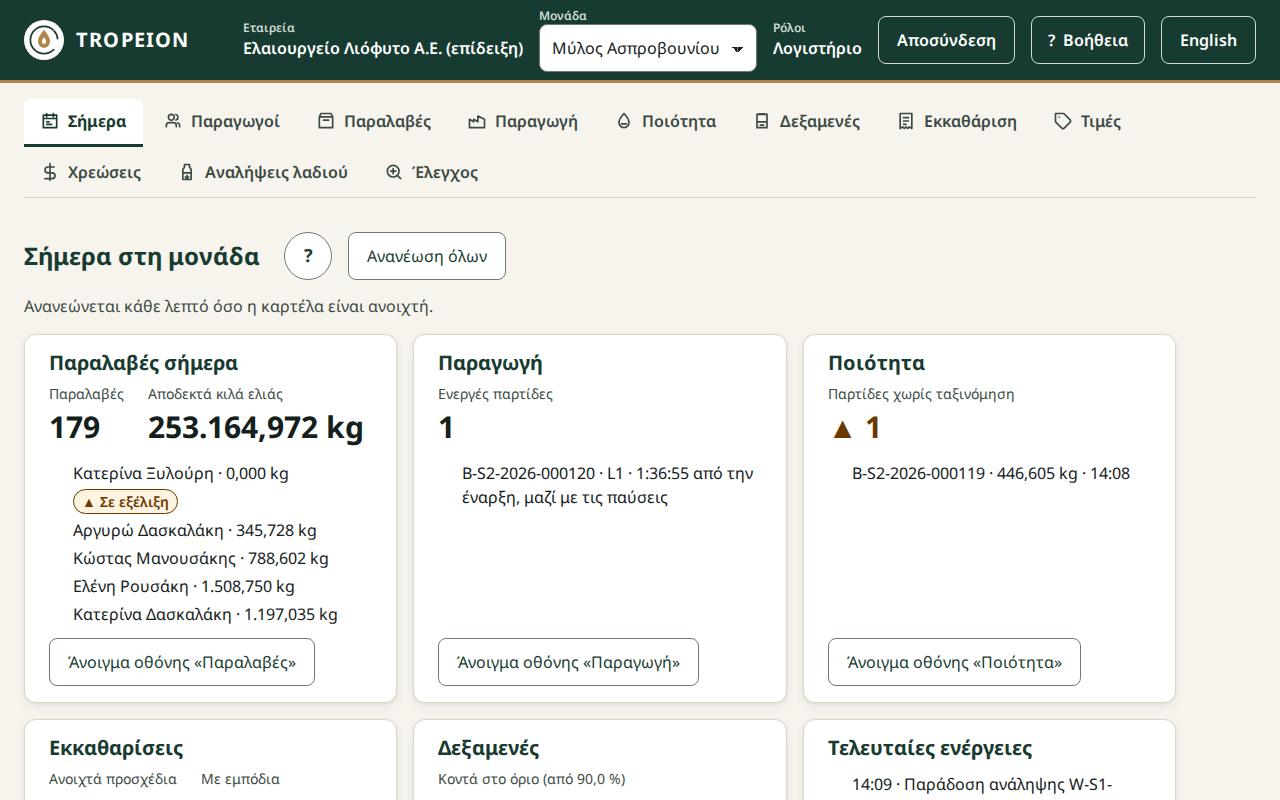Click Άνοιγμα οθόνης «Ποιότητα» button

click(x=954, y=662)
